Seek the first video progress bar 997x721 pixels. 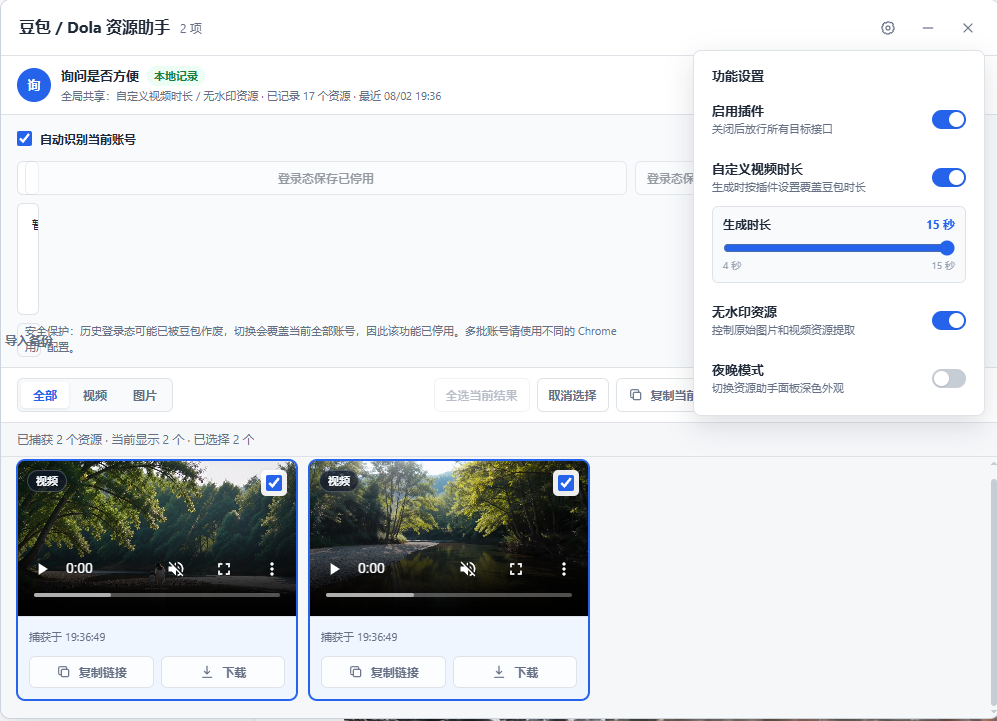click(157, 595)
